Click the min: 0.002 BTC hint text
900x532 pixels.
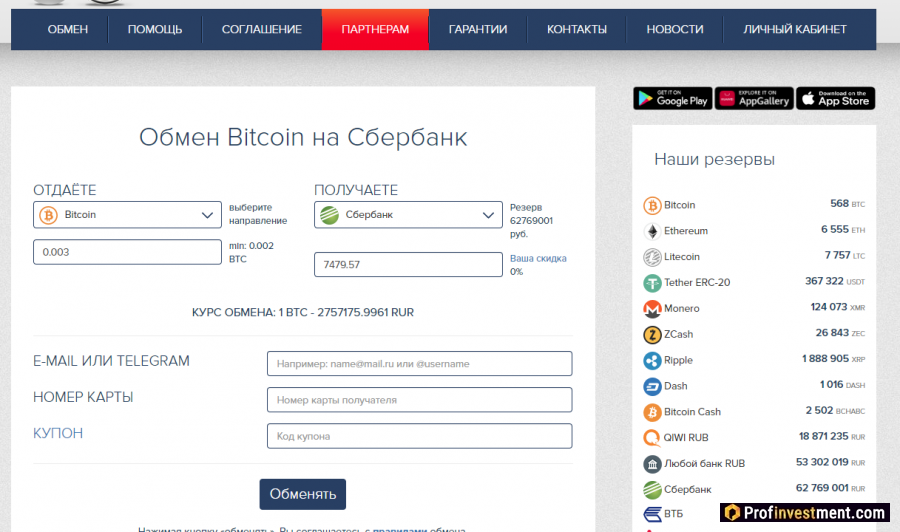251,252
